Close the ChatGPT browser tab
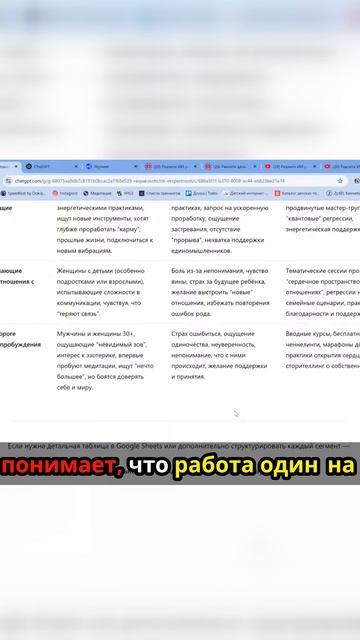Image resolution: width=360 pixels, height=640 pixels. click(x=76, y=167)
